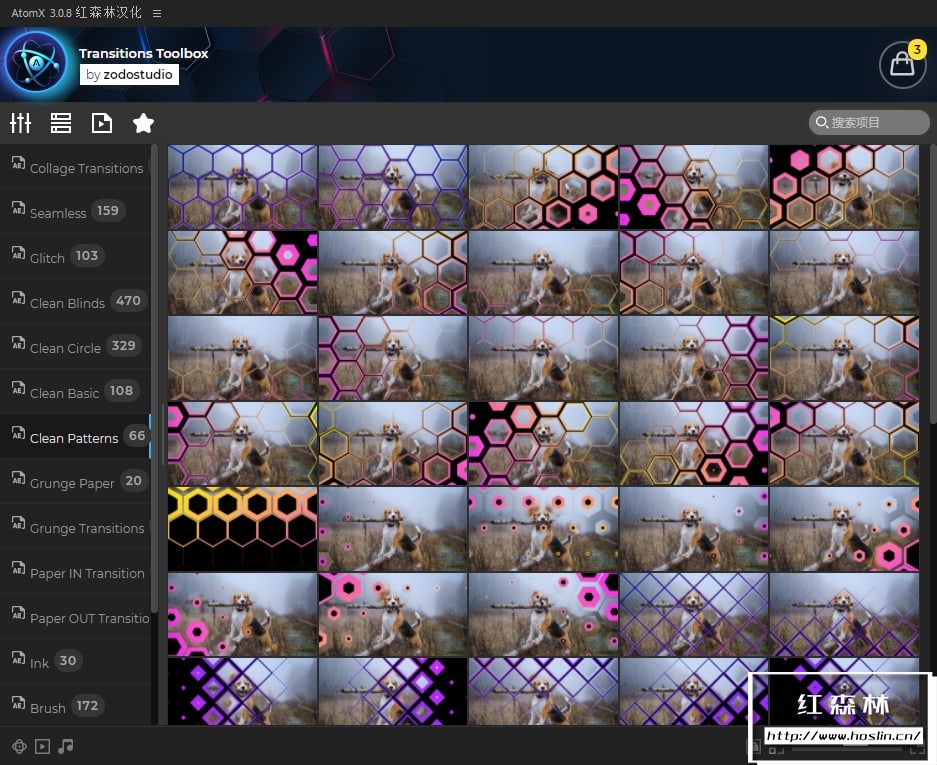This screenshot has width=937, height=765.
Task: Select the Seamless category
Action: pos(75,212)
